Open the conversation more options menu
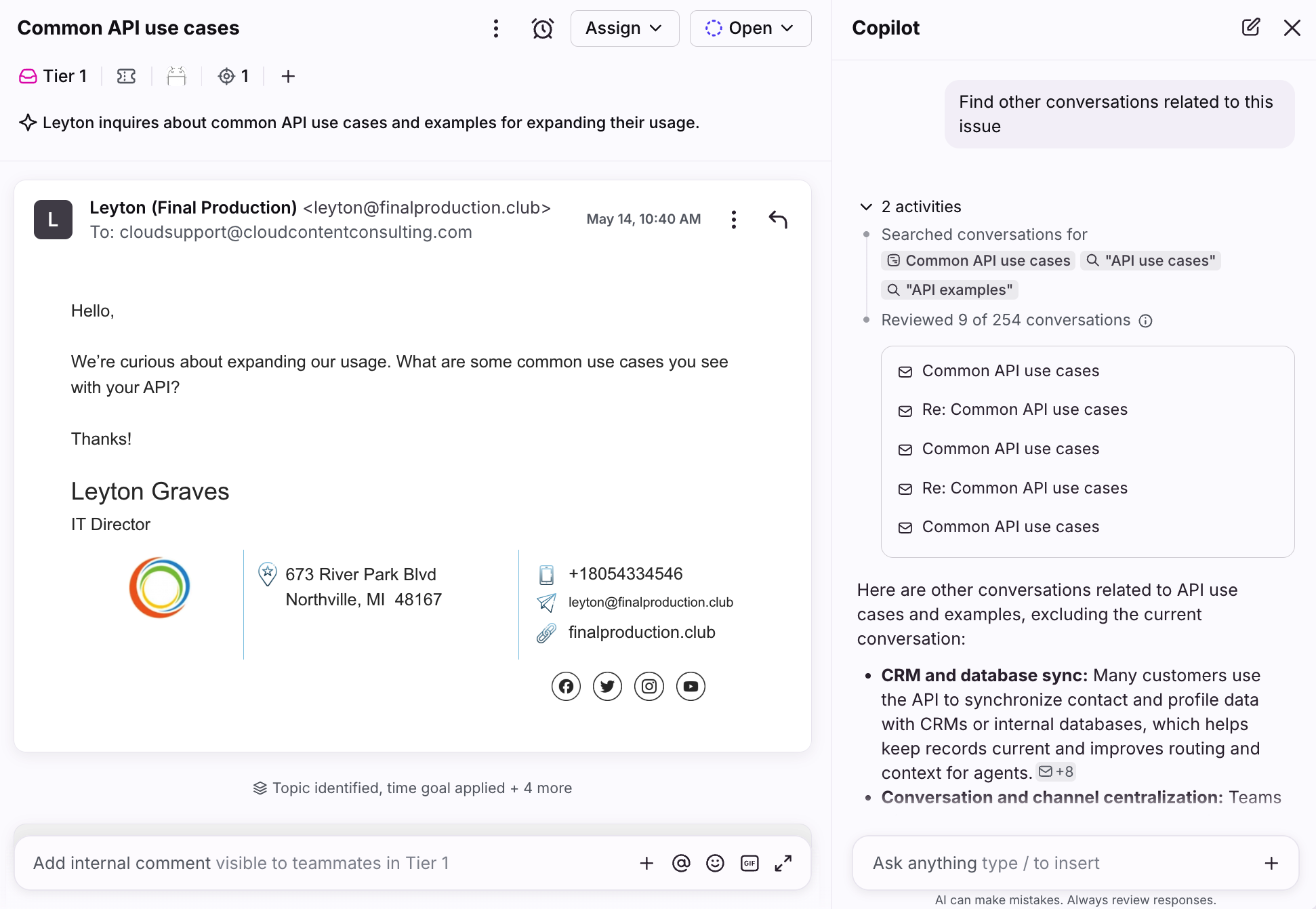This screenshot has height=909, width=1316. [496, 28]
